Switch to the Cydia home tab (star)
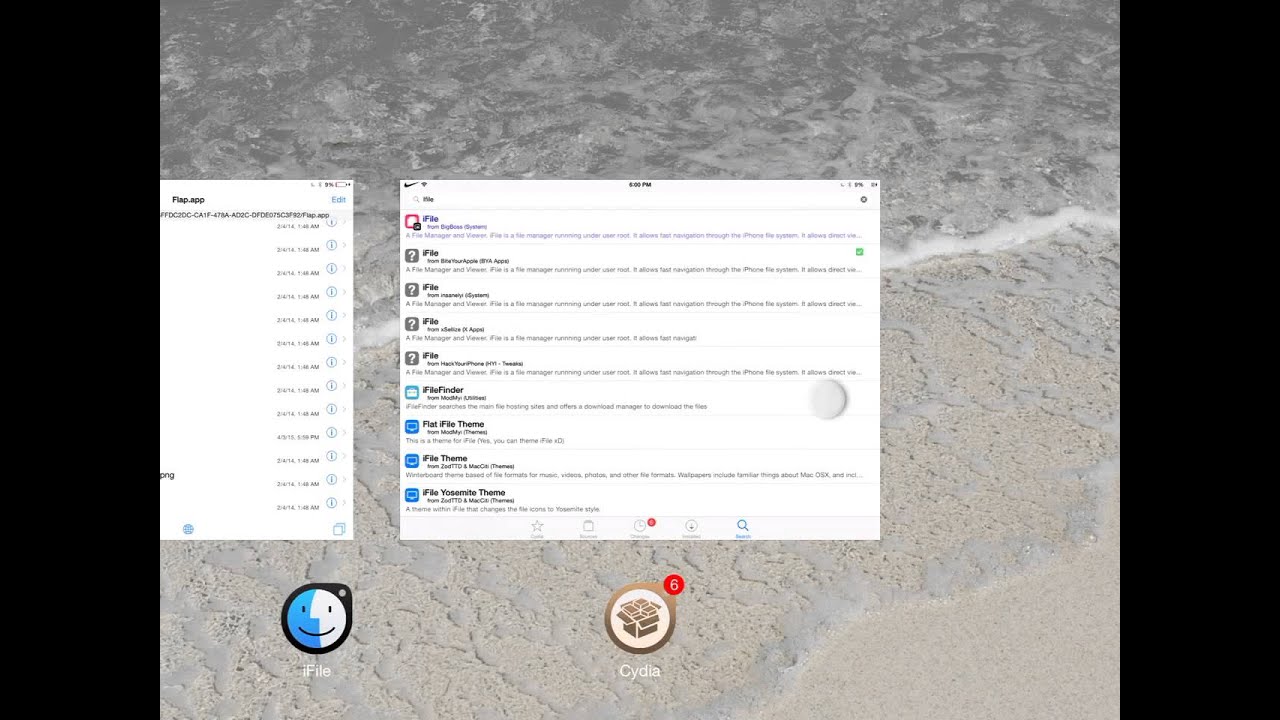The image size is (1280, 720). (x=537, y=528)
